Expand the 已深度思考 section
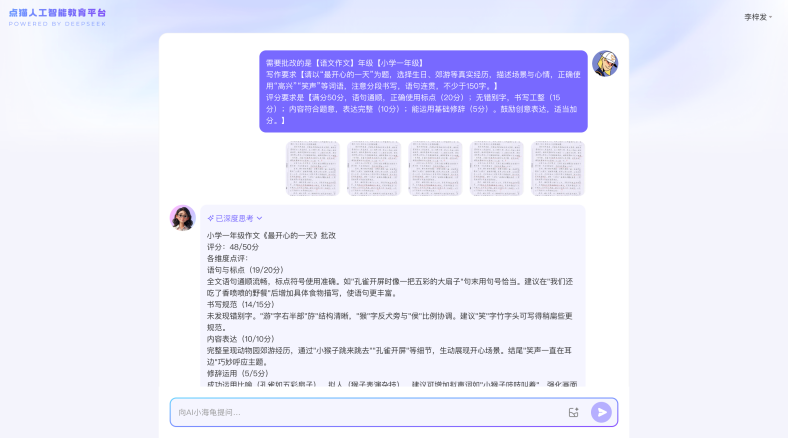Viewport: 788px width, 438px height. point(235,218)
